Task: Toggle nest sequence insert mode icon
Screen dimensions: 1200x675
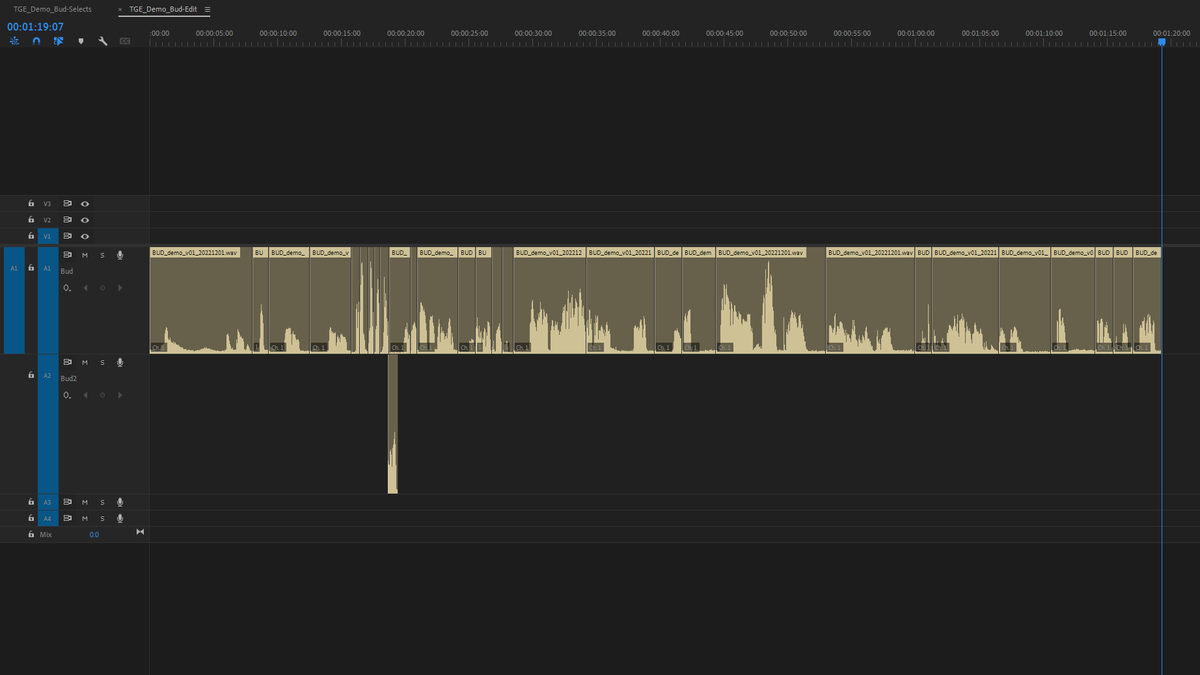Action: 14,41
